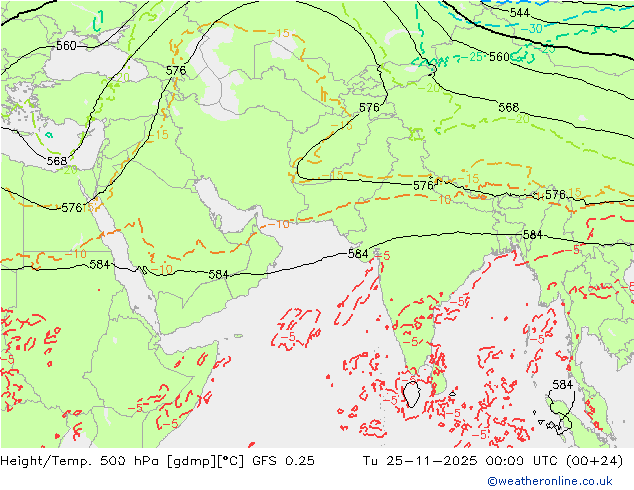Click the 560 label over the Black Sea

coord(66,46)
